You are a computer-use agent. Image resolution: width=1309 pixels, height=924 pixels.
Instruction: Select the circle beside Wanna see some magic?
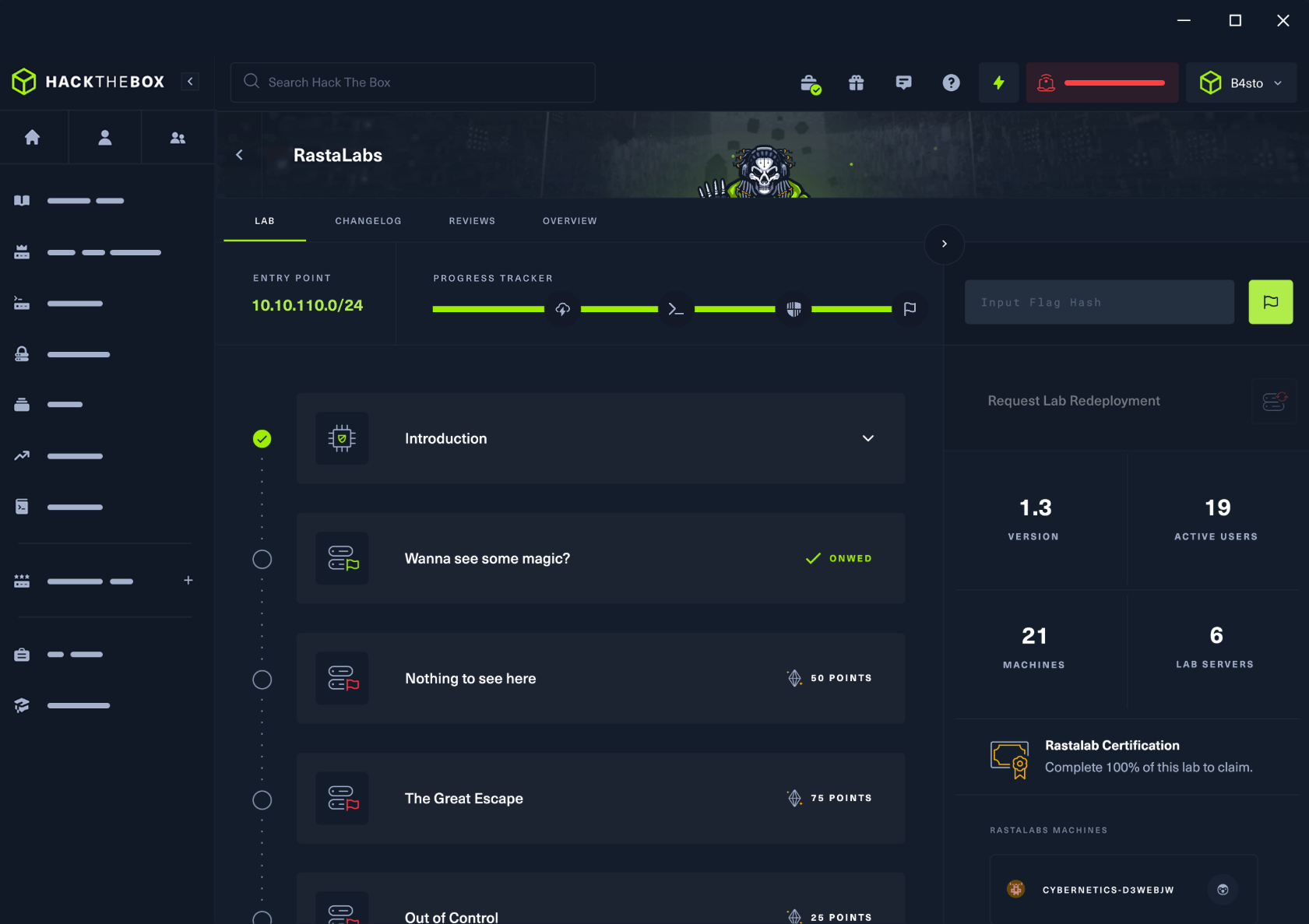point(262,559)
